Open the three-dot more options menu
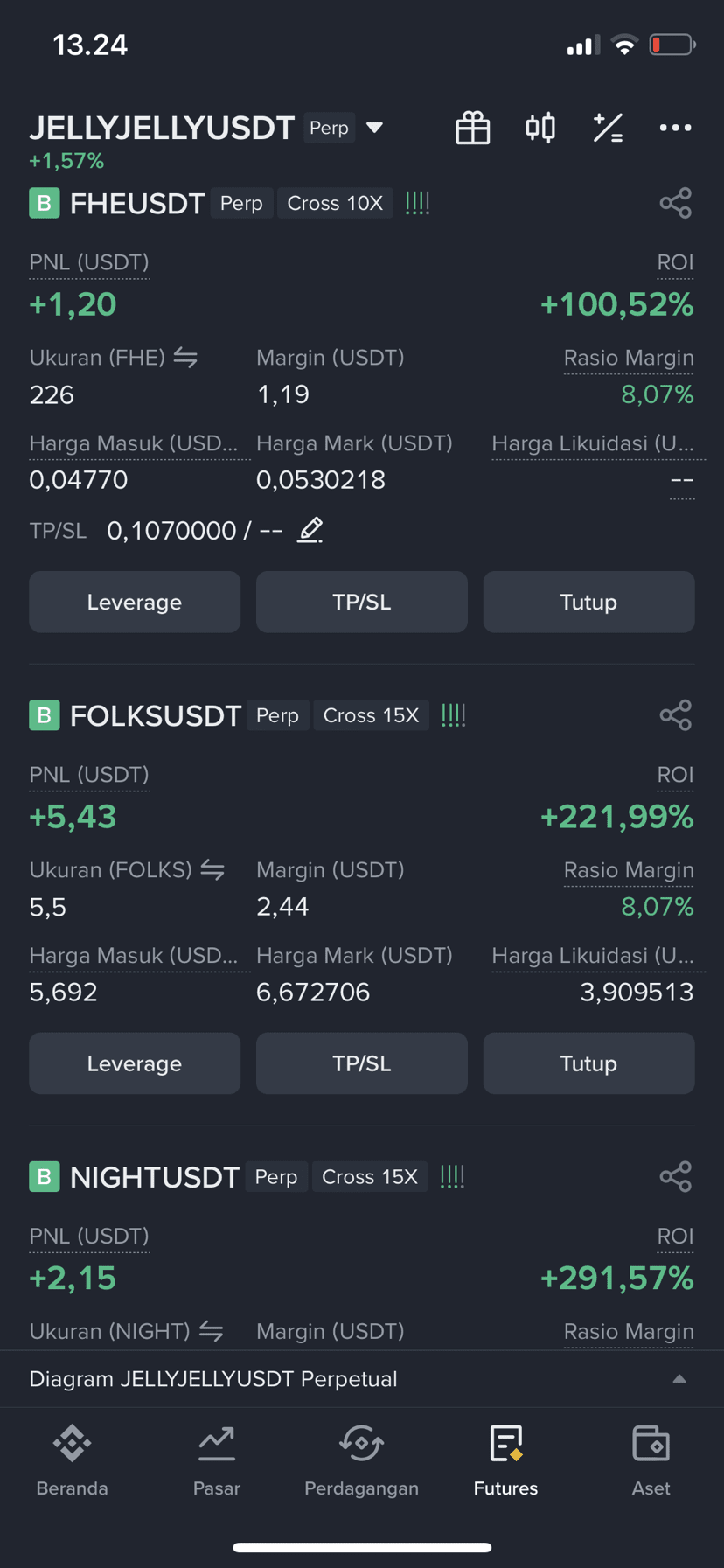Image resolution: width=724 pixels, height=1568 pixels. point(675,128)
